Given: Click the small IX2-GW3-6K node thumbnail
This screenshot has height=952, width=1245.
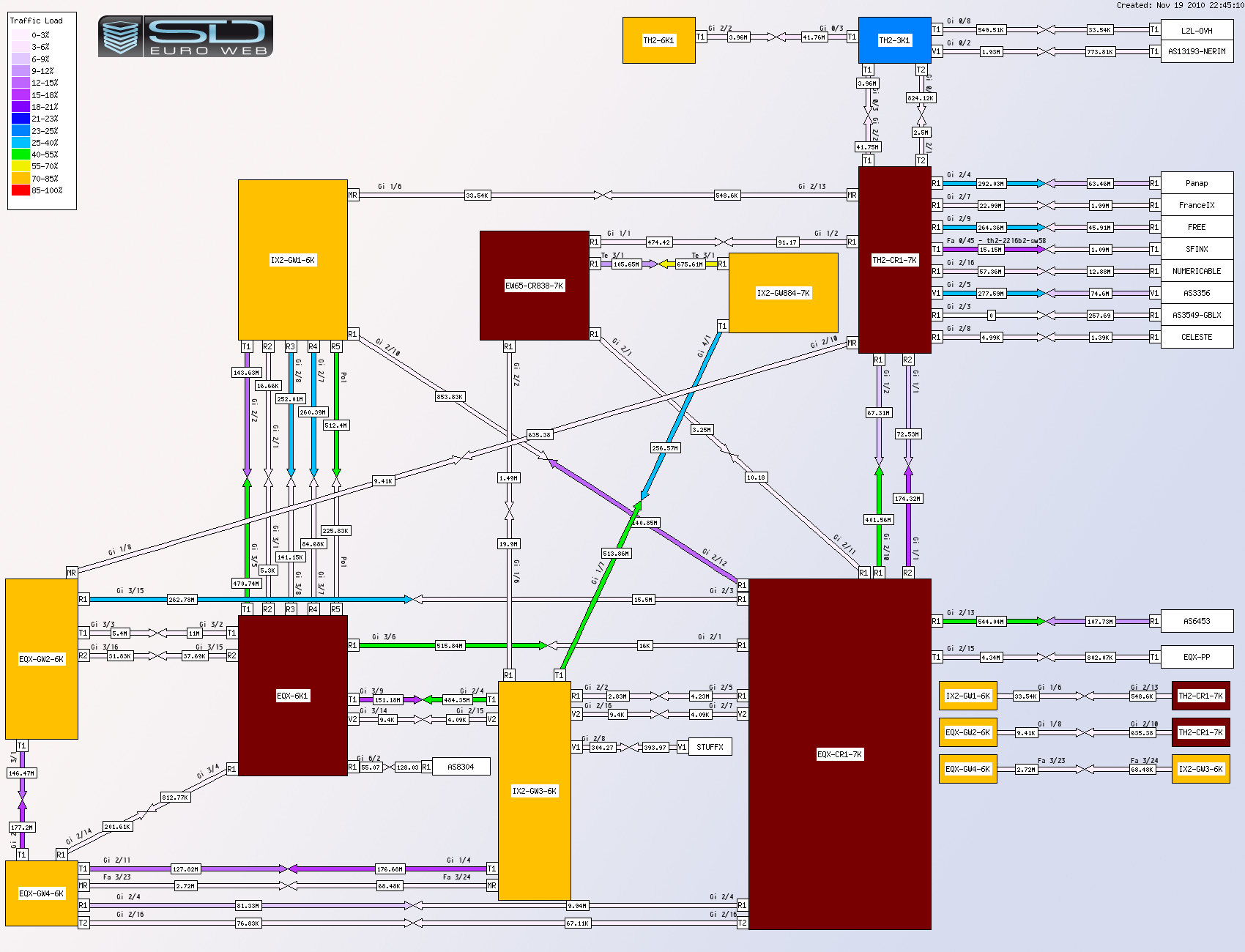Looking at the screenshot, I should click(1200, 769).
